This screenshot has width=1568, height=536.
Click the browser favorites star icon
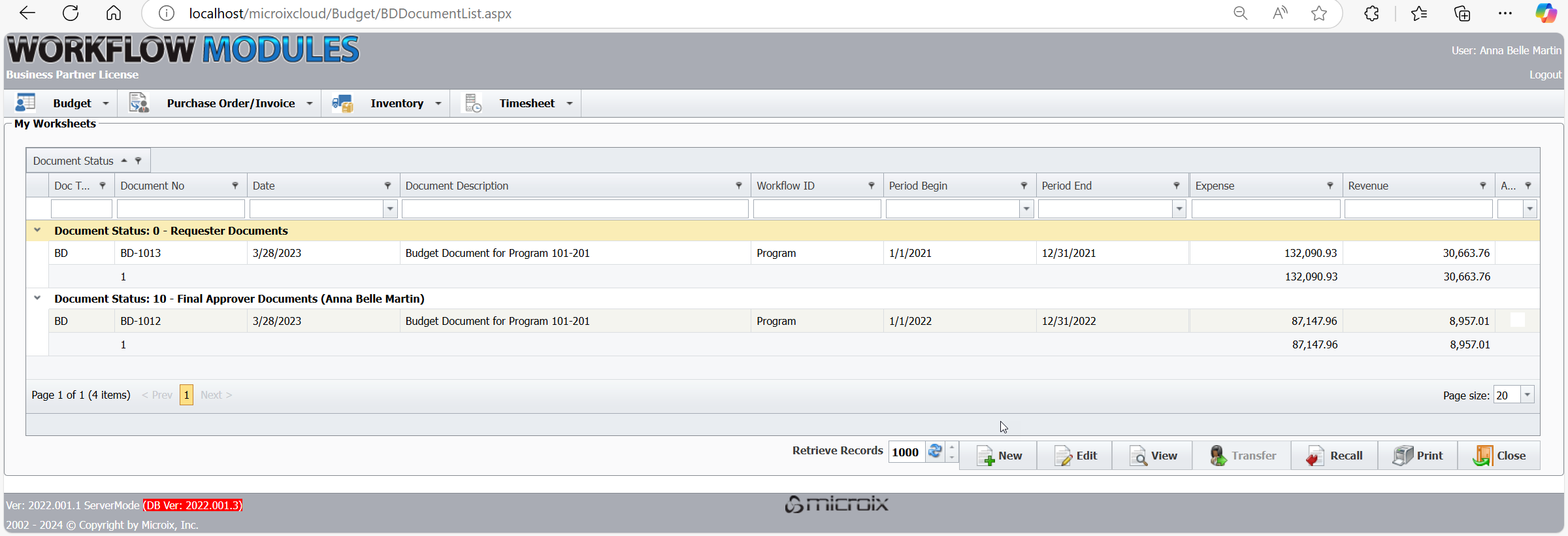tap(1319, 14)
